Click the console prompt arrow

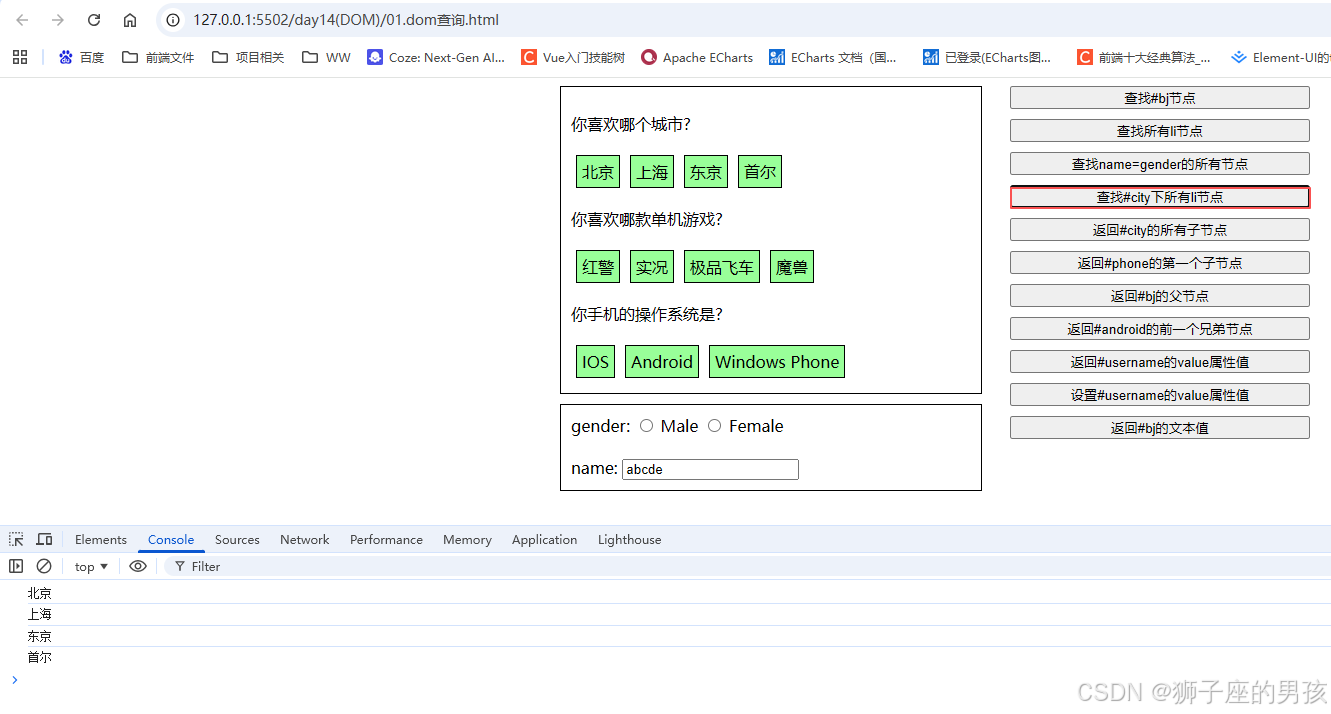tap(14, 680)
